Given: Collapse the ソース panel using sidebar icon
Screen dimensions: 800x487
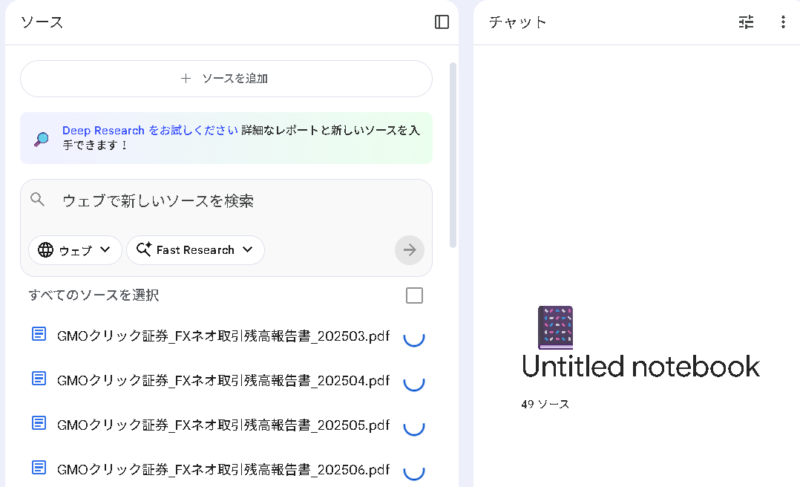Looking at the screenshot, I should tap(442, 22).
